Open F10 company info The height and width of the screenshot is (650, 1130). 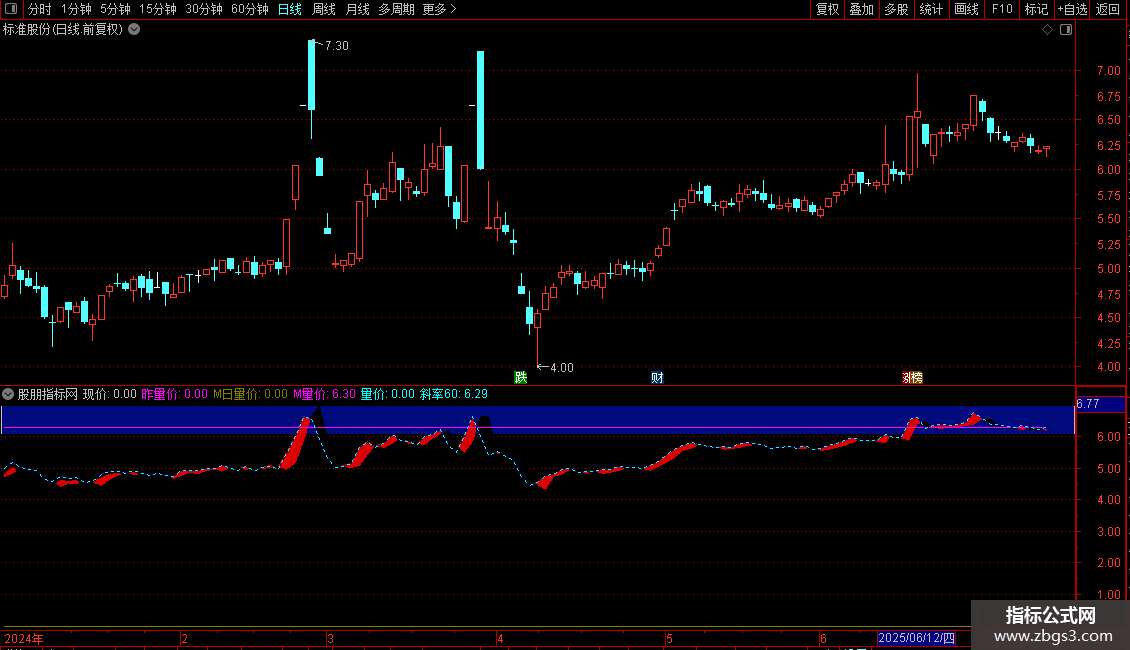tap(1002, 9)
